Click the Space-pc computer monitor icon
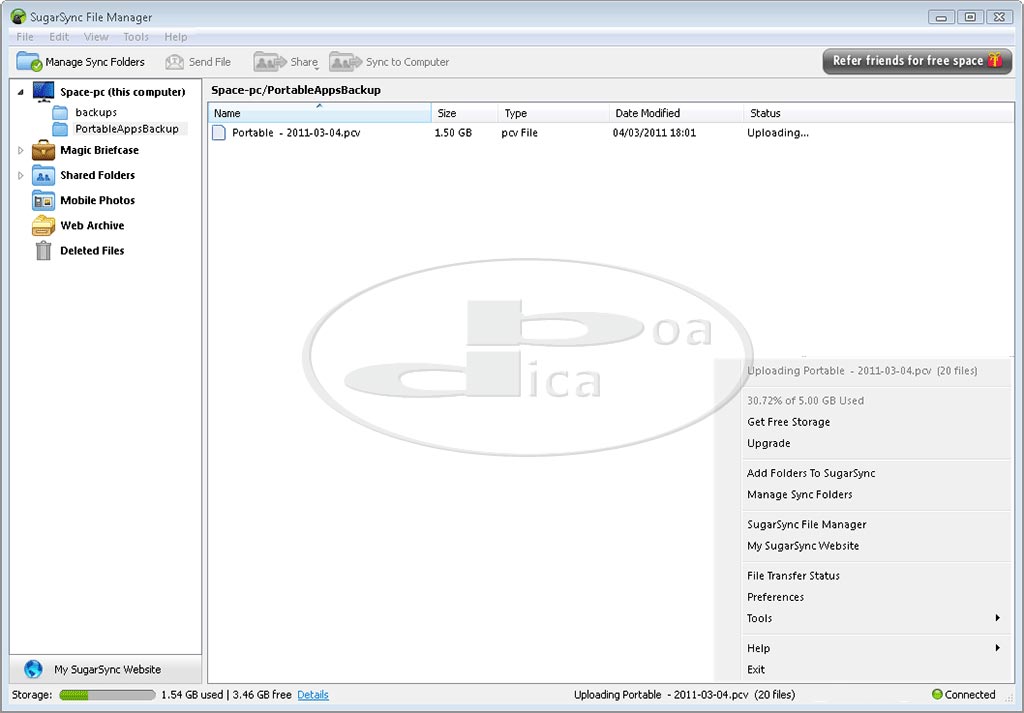Screen dimensions: 1024x713 tap(43, 91)
